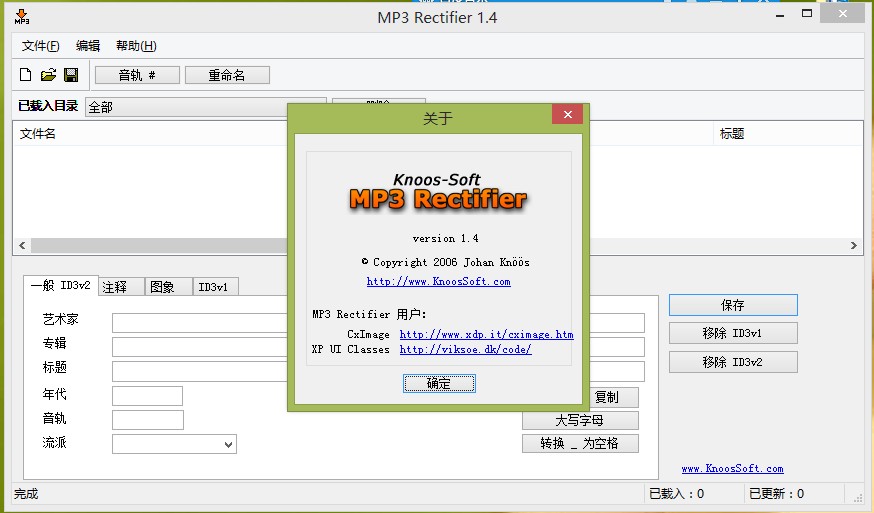Image resolution: width=874 pixels, height=513 pixels.
Task: Open the 帮助(H) menu
Action: point(136,46)
